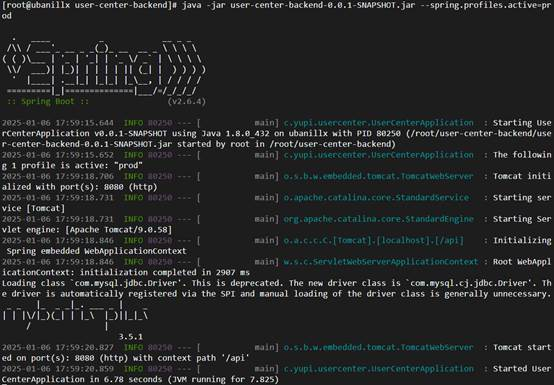The width and height of the screenshot is (554, 385).
Task: Click "Spring embedded WebApplicationContext"
Action: [x=97, y=251]
